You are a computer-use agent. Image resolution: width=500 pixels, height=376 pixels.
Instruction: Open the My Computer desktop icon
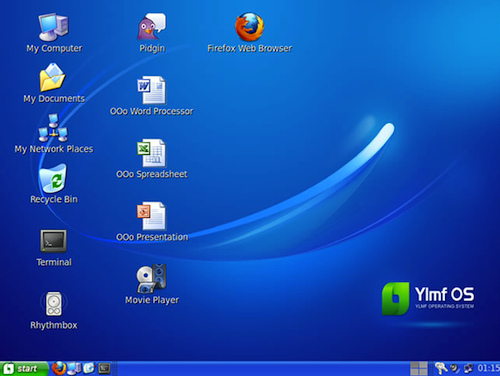pyautogui.click(x=54, y=27)
